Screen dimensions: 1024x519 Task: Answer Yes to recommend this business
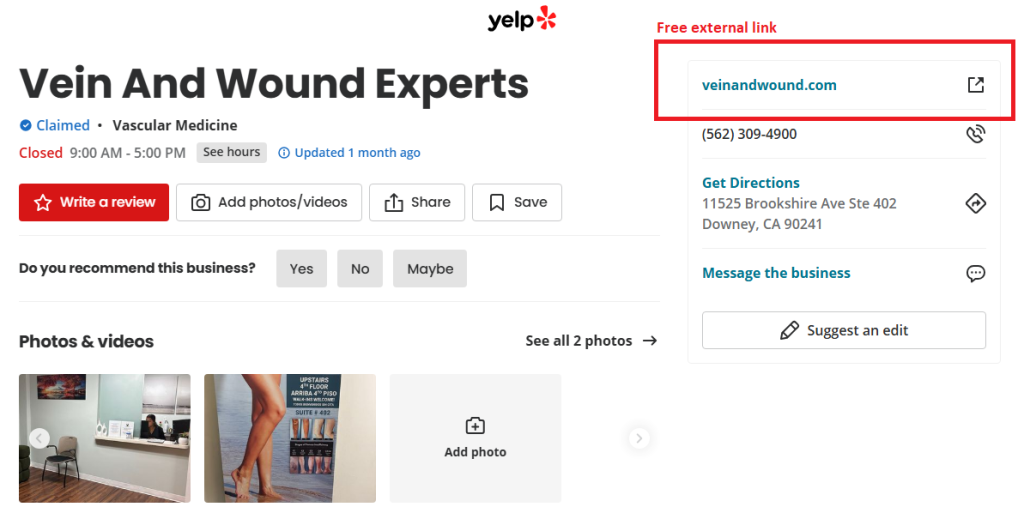click(x=301, y=269)
